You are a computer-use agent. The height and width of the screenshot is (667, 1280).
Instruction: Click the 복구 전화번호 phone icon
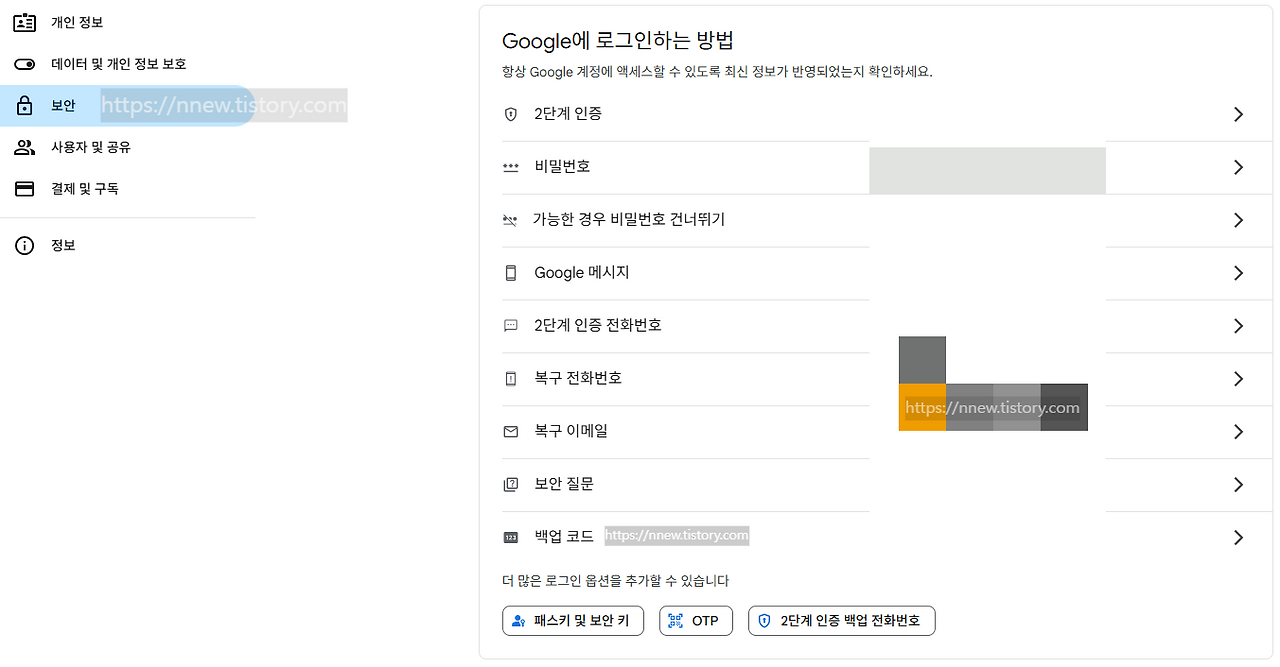[x=510, y=378]
